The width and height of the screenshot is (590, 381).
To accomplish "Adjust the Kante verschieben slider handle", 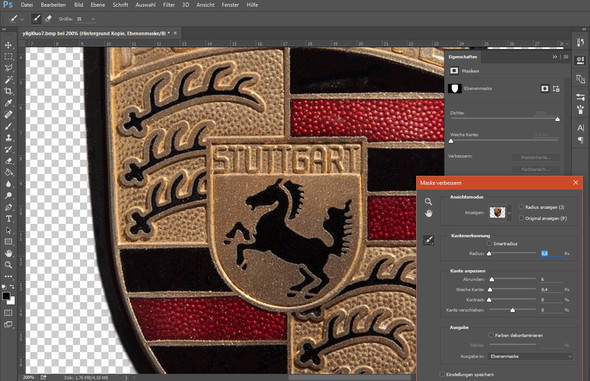I will pyautogui.click(x=512, y=310).
